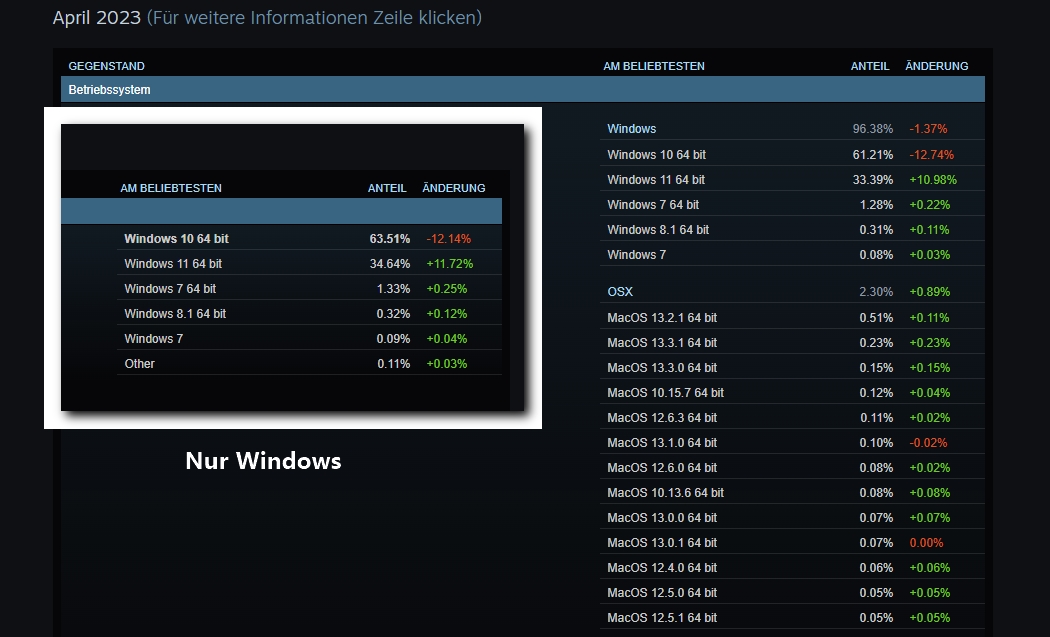Screen dimensions: 1050x637
Task: Select the MacOS 12.5.0 64 bit label
Action: tap(662, 593)
